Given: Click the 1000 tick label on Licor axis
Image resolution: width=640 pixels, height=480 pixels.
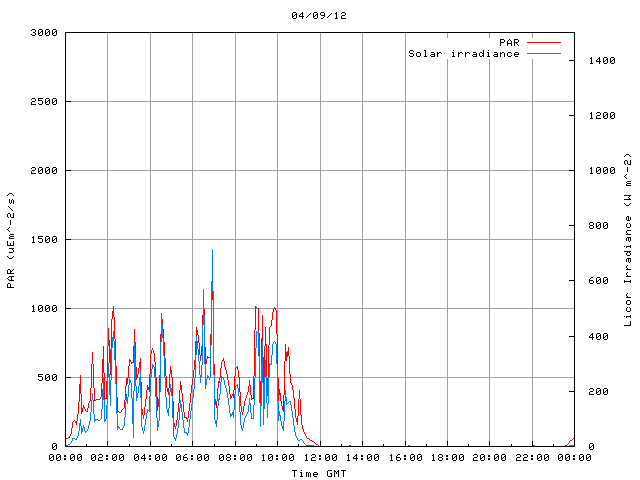Looking at the screenshot, I should [602, 171].
